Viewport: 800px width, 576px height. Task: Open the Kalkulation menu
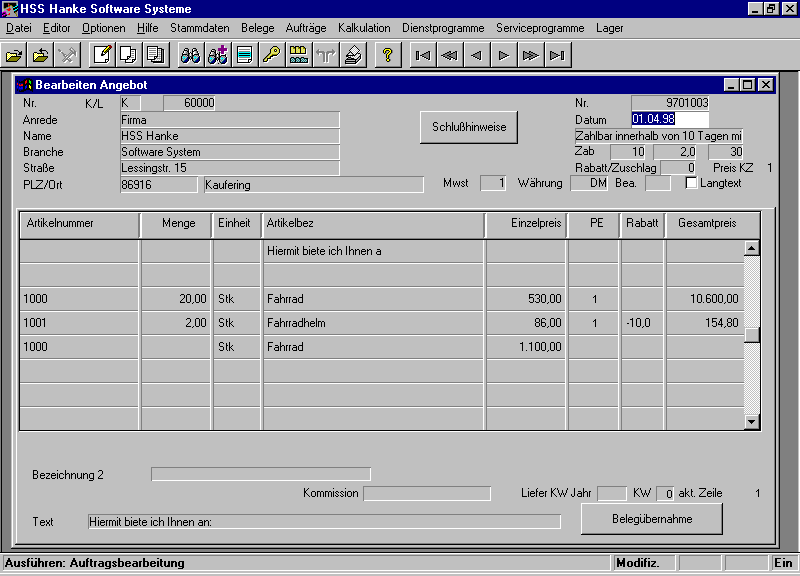pos(364,28)
